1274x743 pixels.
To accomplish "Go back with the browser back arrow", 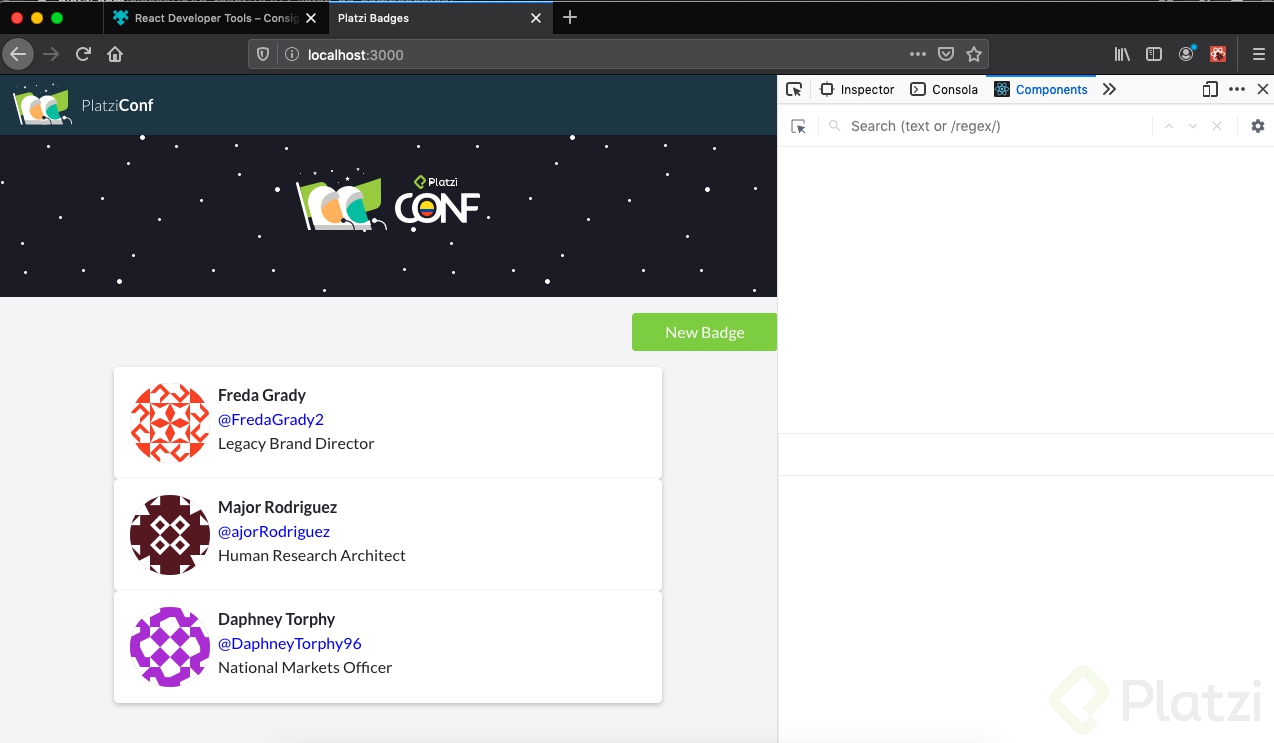I will (19, 54).
